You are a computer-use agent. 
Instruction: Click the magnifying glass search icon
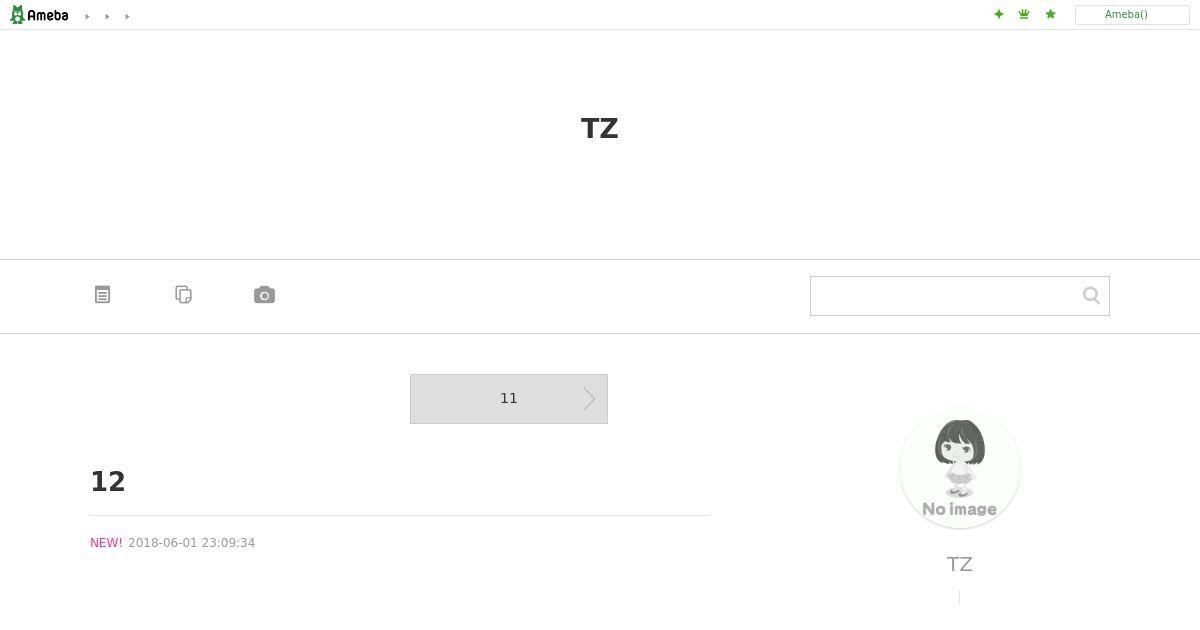click(x=1091, y=295)
